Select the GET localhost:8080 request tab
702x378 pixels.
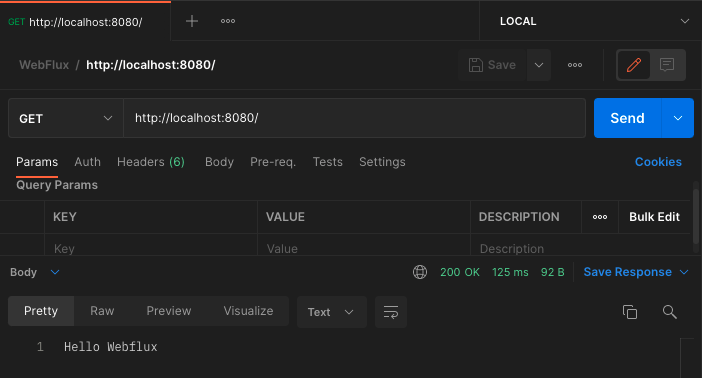[85, 22]
